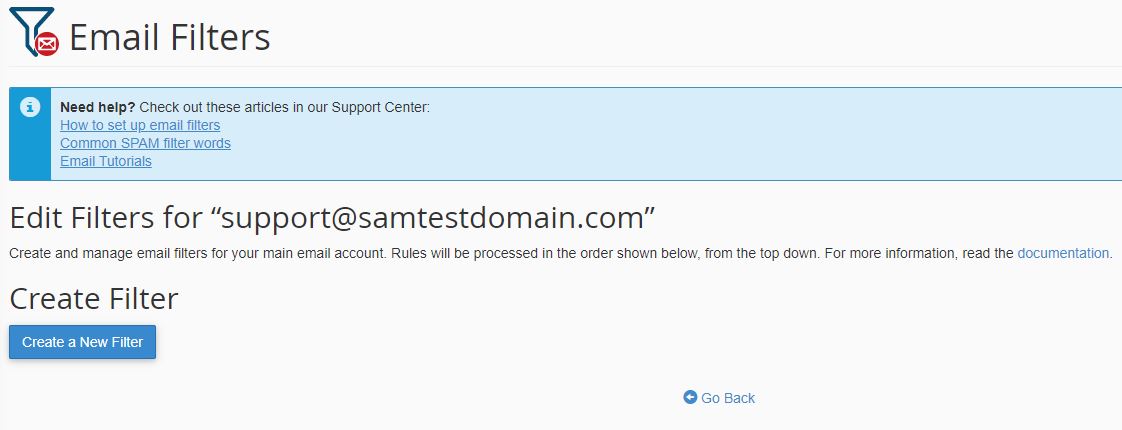Viewport: 1122px width, 430px height.
Task: Click the "Email Filters" page title
Action: click(x=170, y=38)
